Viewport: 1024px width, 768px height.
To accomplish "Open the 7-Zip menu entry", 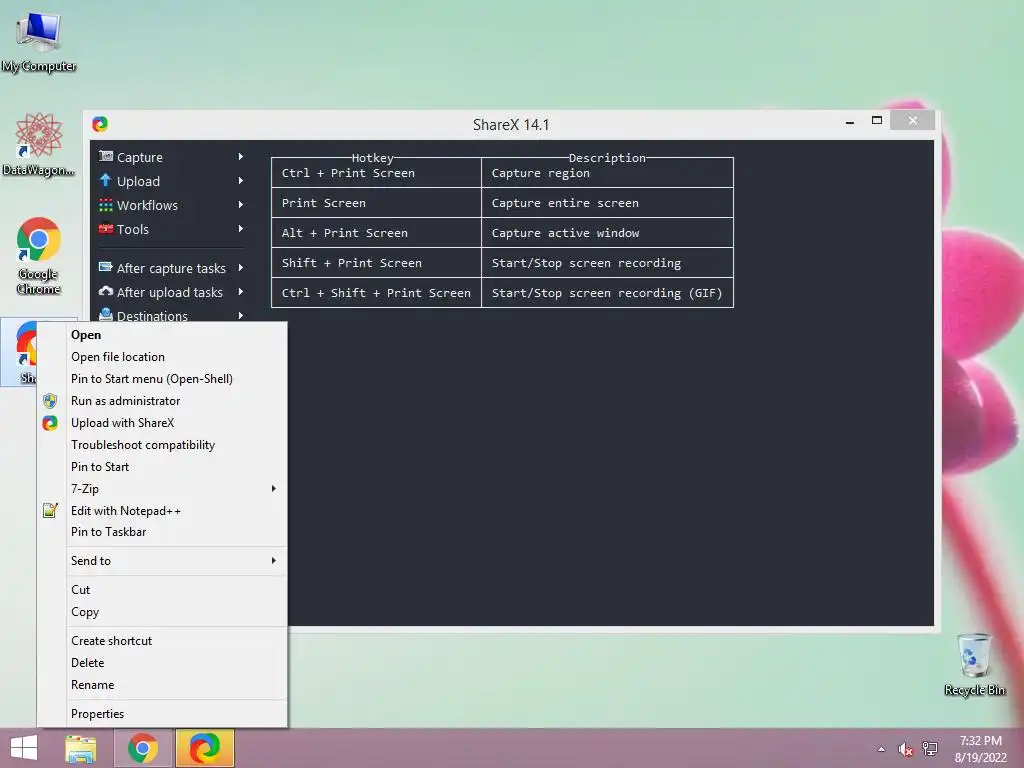I will coord(162,488).
